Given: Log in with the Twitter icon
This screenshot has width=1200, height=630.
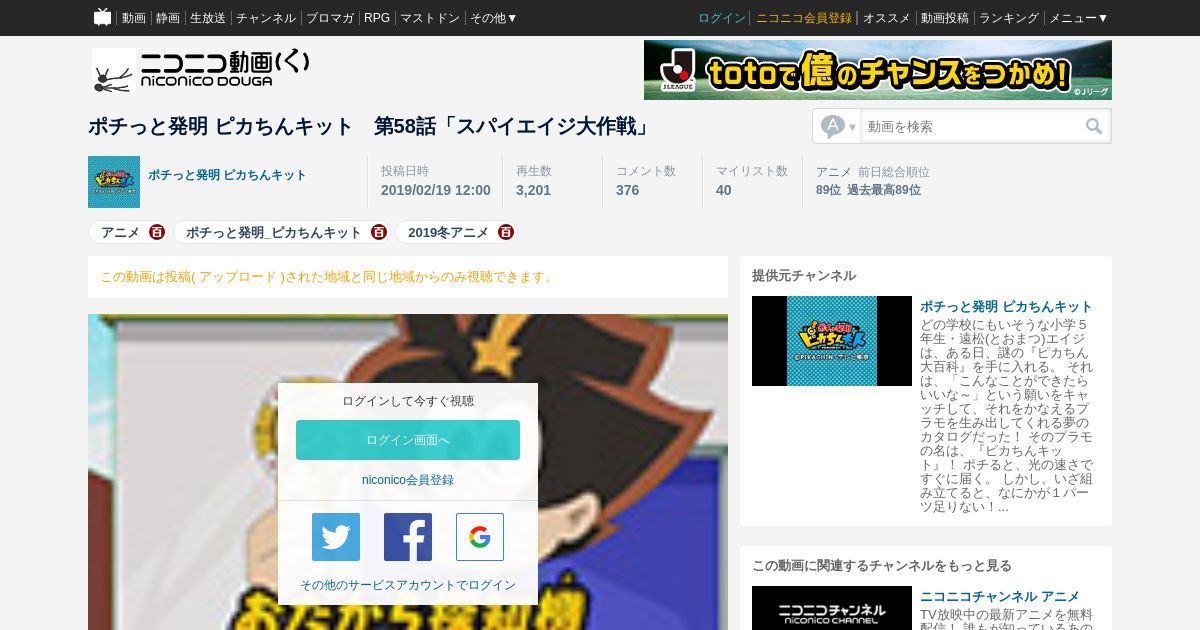Looking at the screenshot, I should click(336, 537).
